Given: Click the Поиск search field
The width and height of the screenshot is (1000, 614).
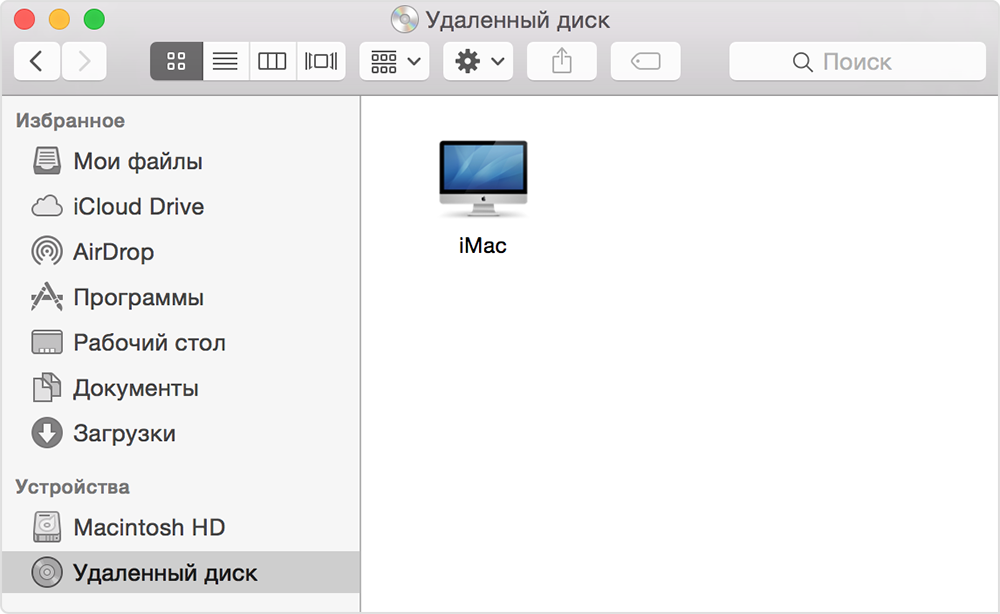Looking at the screenshot, I should point(857,61).
